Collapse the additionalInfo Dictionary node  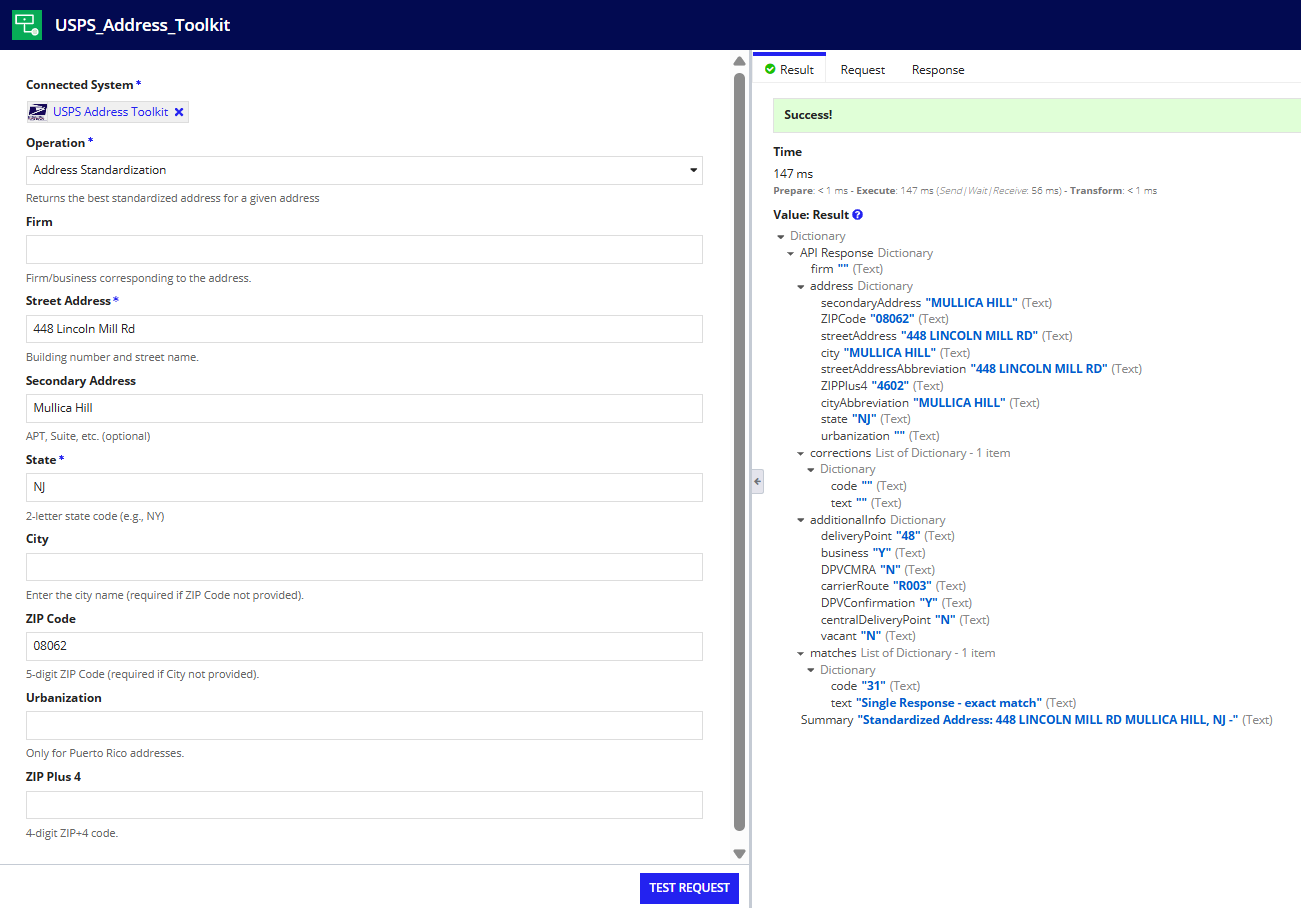click(x=801, y=521)
